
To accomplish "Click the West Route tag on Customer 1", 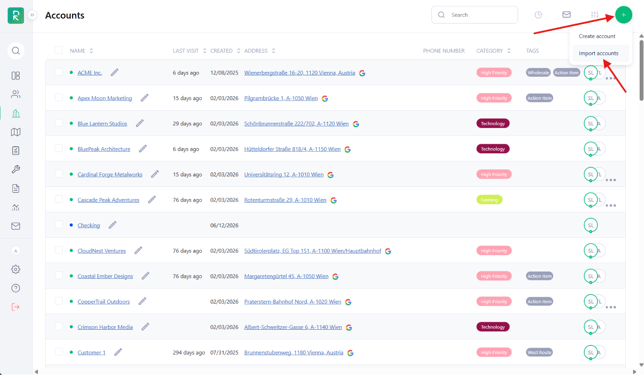I will point(539,352).
